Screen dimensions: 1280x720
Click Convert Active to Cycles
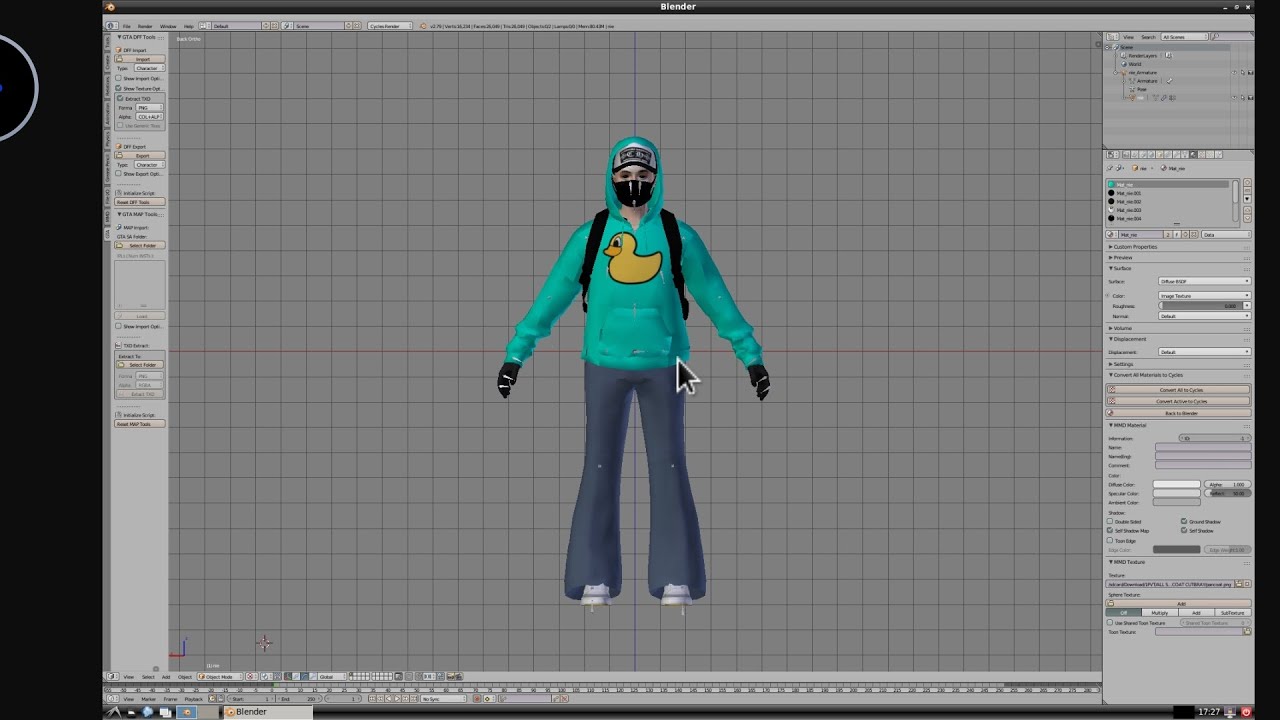click(x=1179, y=401)
